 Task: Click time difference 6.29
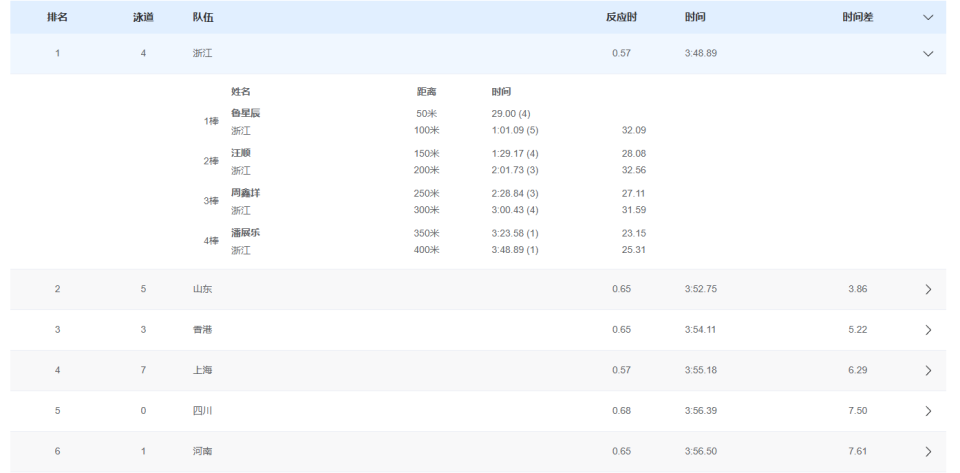(858, 370)
